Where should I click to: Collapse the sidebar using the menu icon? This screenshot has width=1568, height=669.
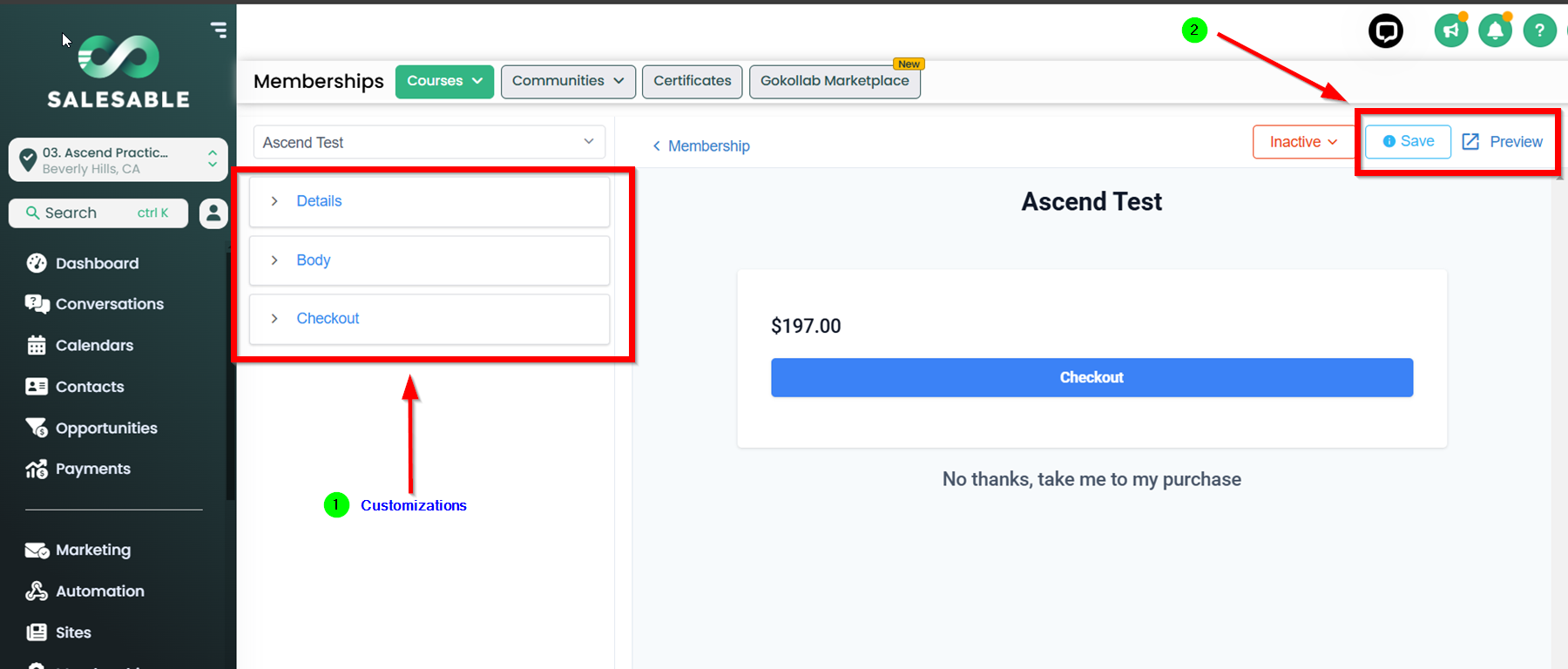219,30
